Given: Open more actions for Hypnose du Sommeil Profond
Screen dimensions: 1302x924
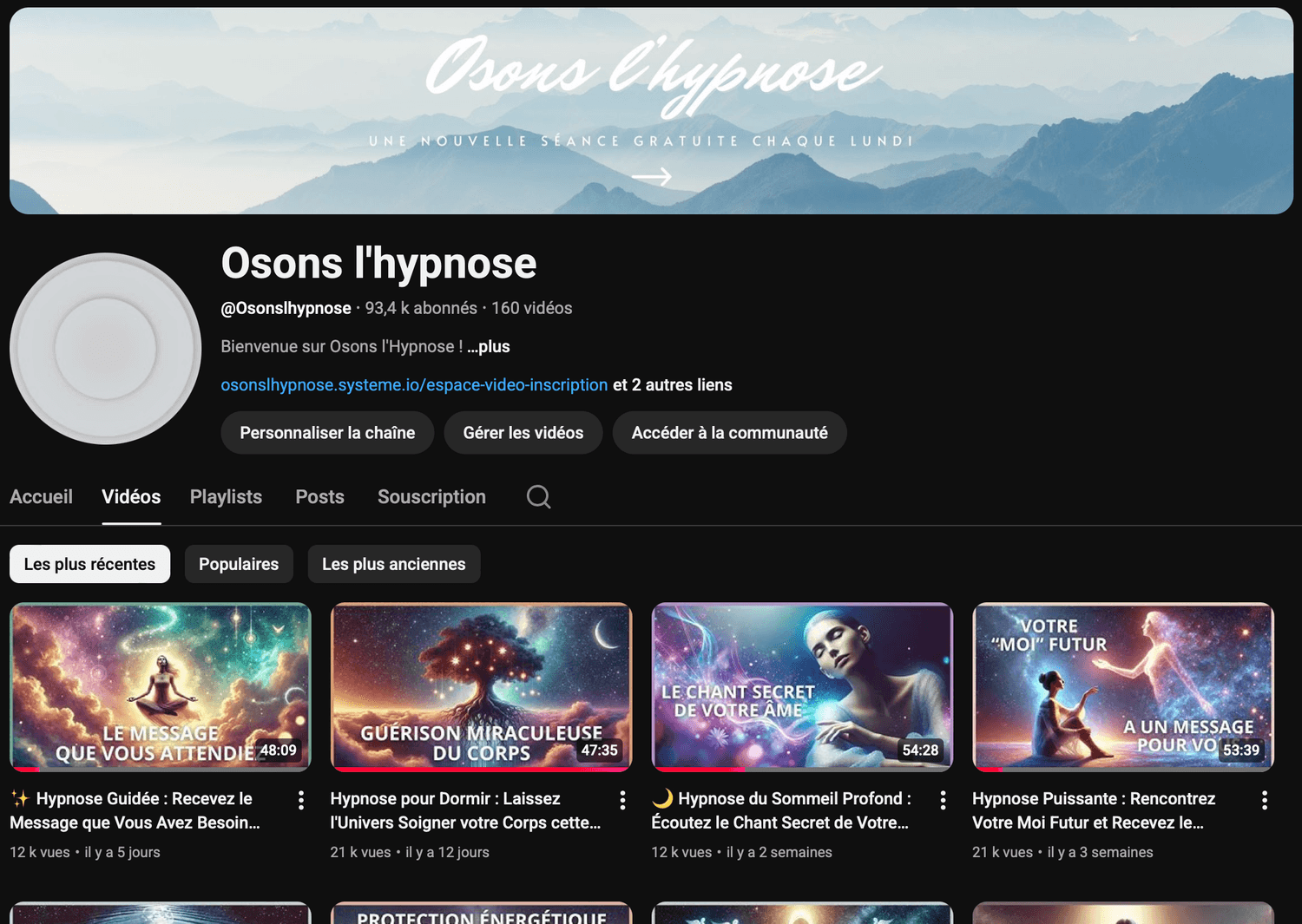Looking at the screenshot, I should pyautogui.click(x=943, y=800).
